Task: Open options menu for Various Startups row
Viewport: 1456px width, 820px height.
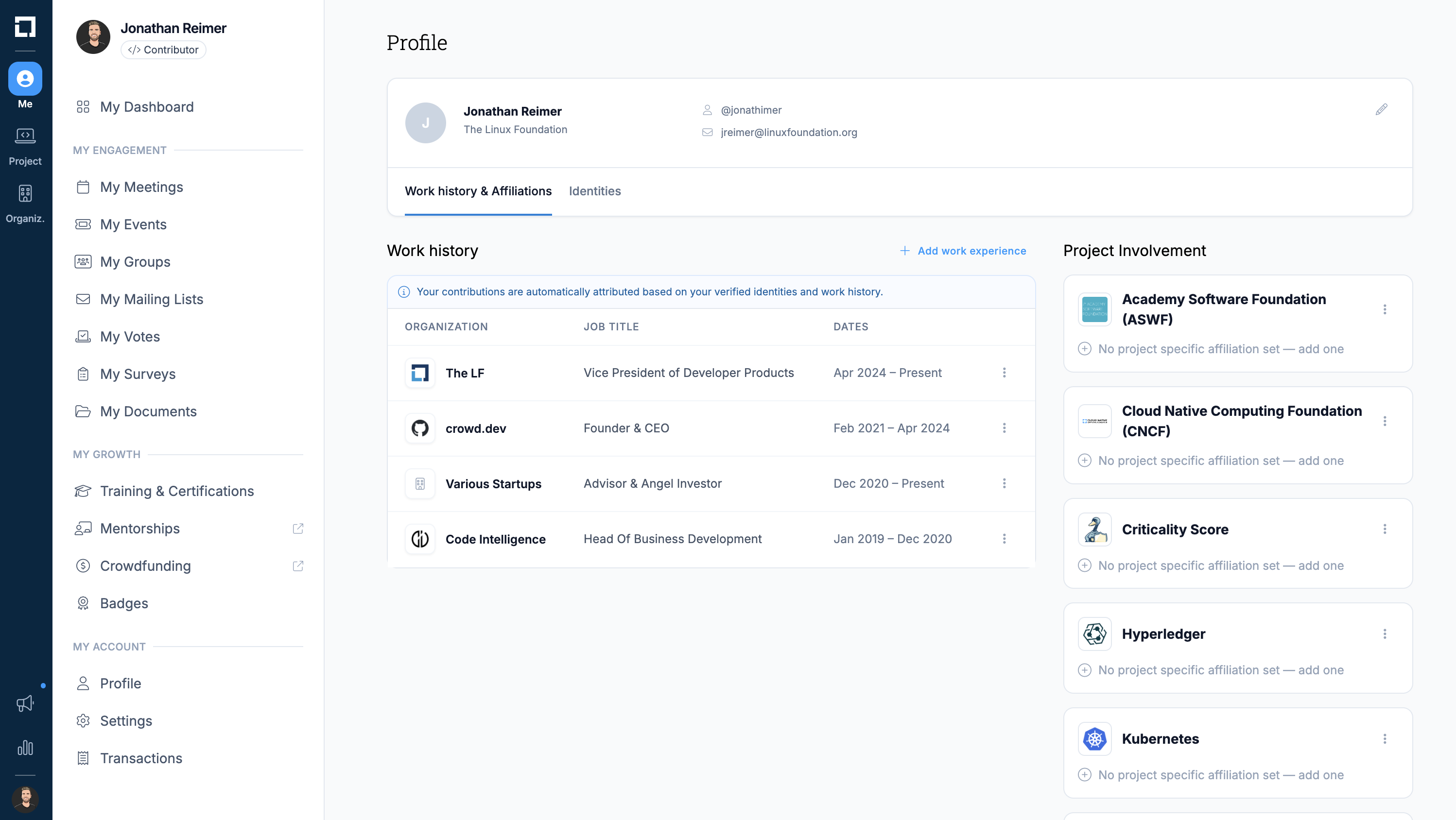Action: pyautogui.click(x=1004, y=483)
